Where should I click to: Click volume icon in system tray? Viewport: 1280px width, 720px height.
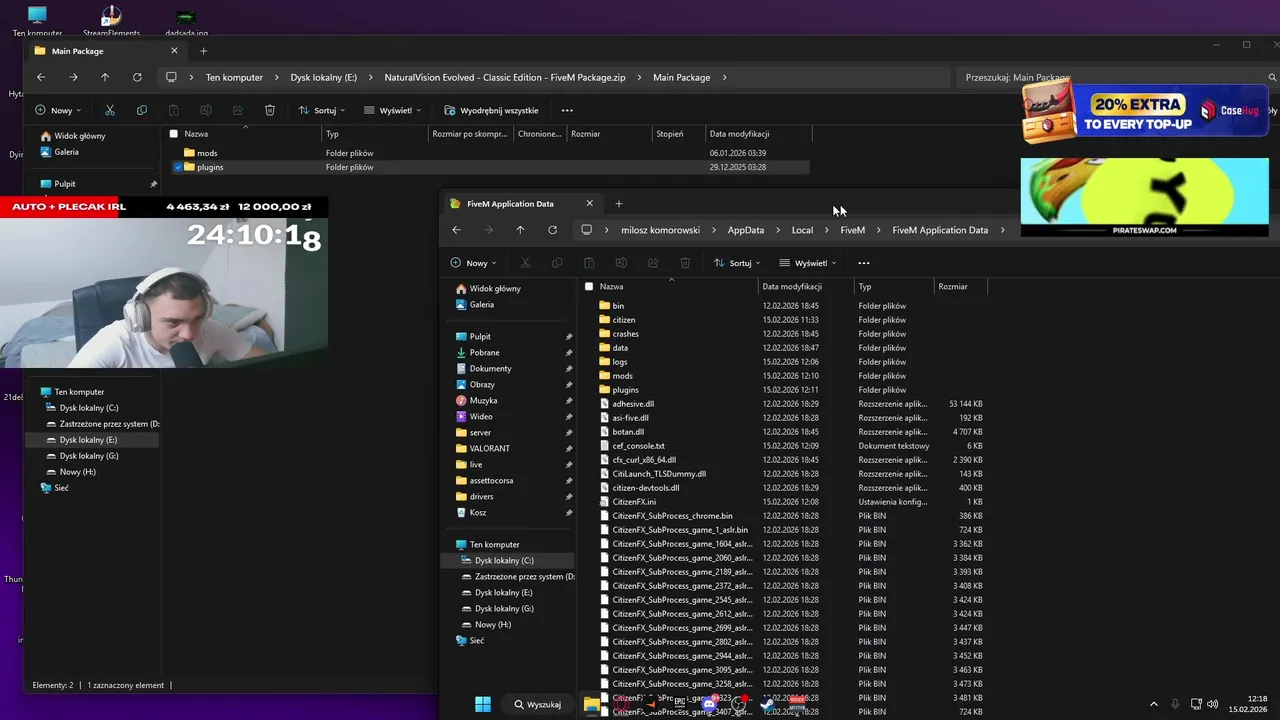pos(1215,704)
